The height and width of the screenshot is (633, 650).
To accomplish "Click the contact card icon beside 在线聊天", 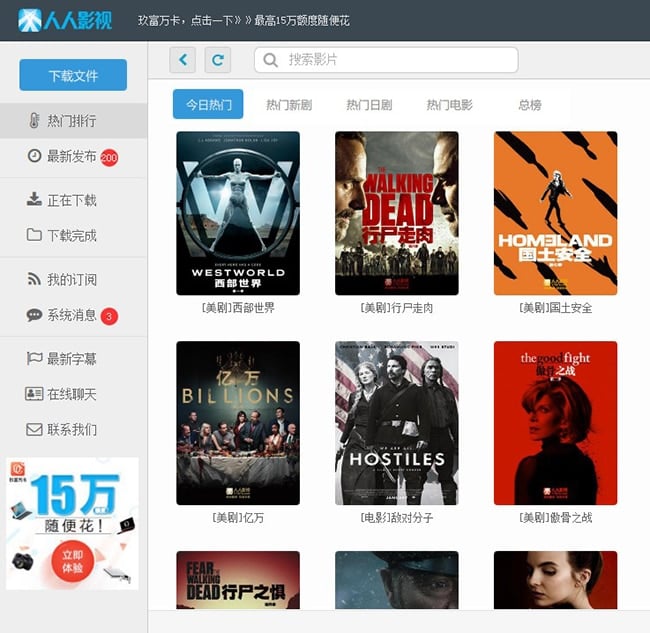I will (x=34, y=394).
